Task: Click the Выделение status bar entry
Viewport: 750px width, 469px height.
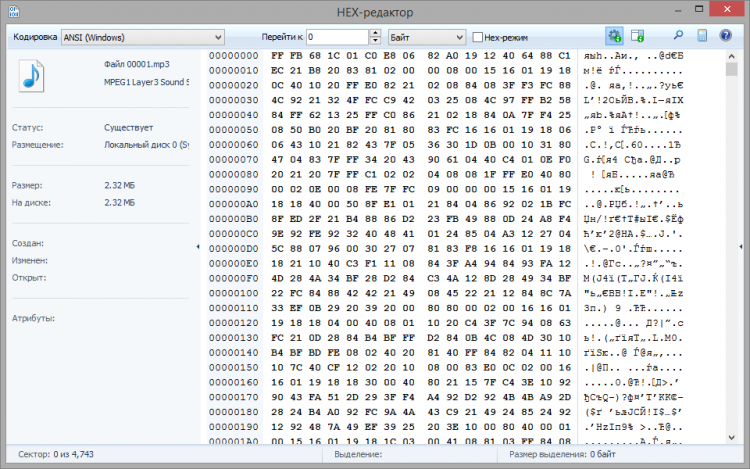Action: [358, 454]
